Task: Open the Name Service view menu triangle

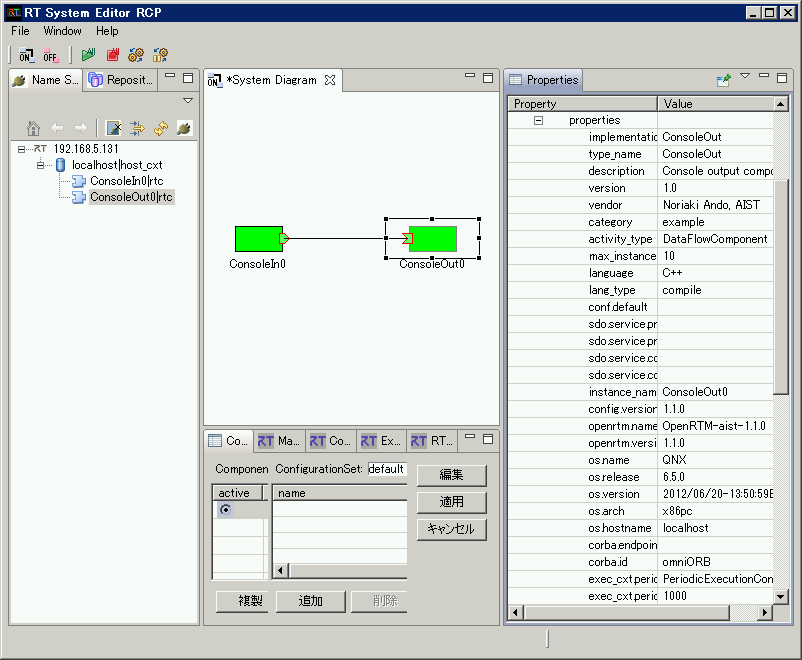Action: tap(188, 100)
